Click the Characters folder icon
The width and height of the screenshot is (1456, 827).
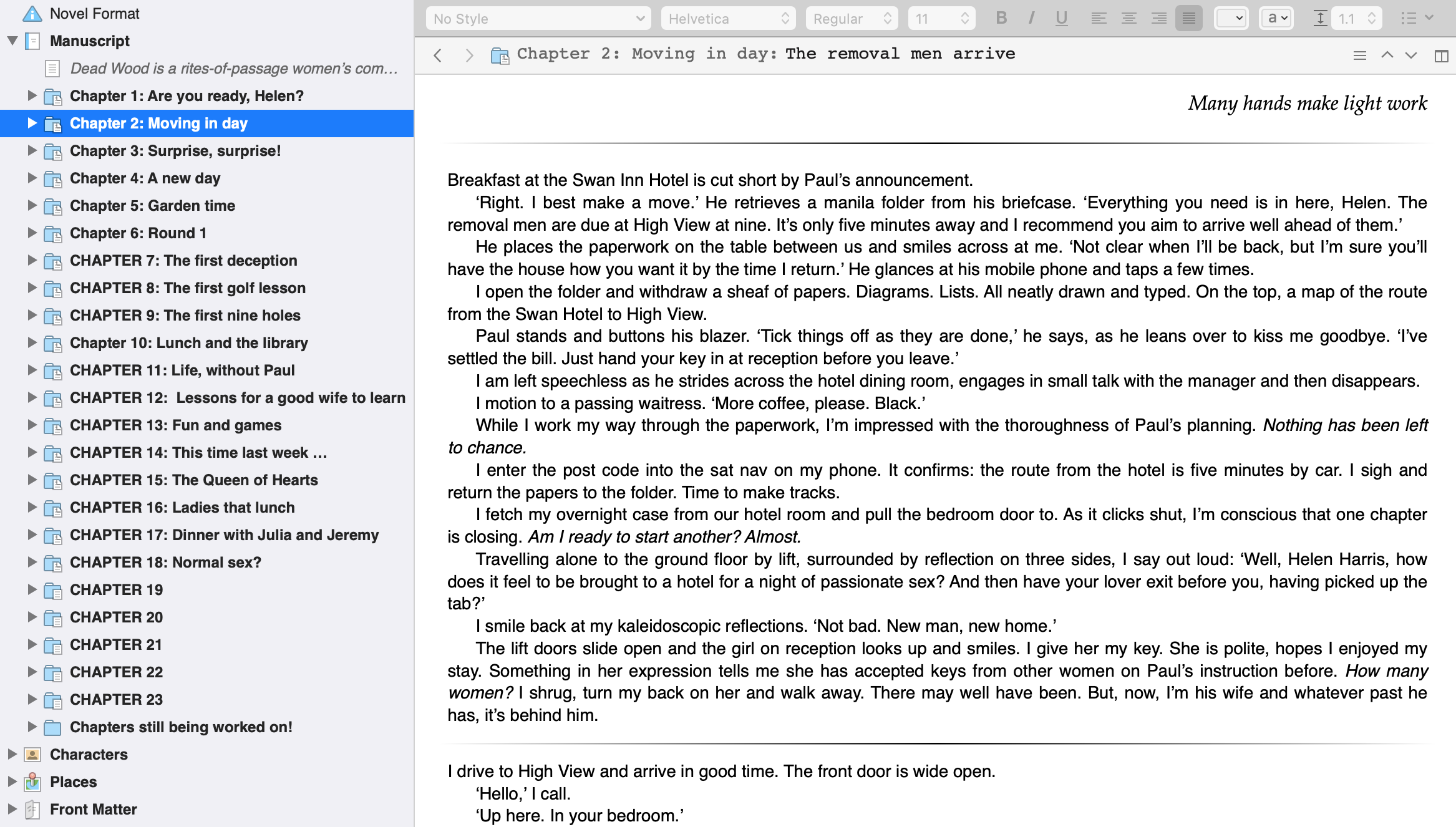[x=32, y=754]
